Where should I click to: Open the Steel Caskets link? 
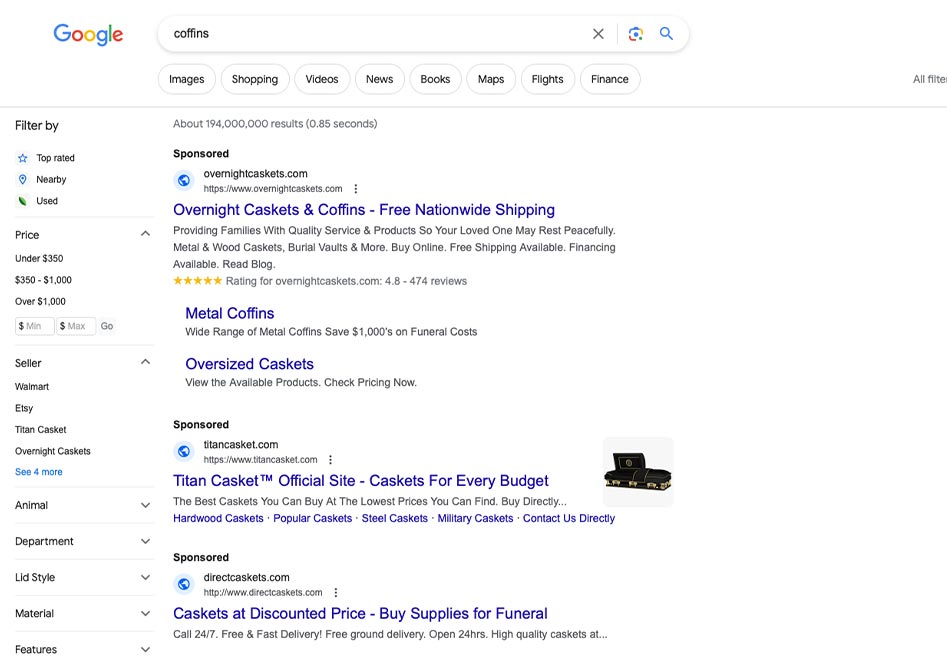tap(394, 518)
